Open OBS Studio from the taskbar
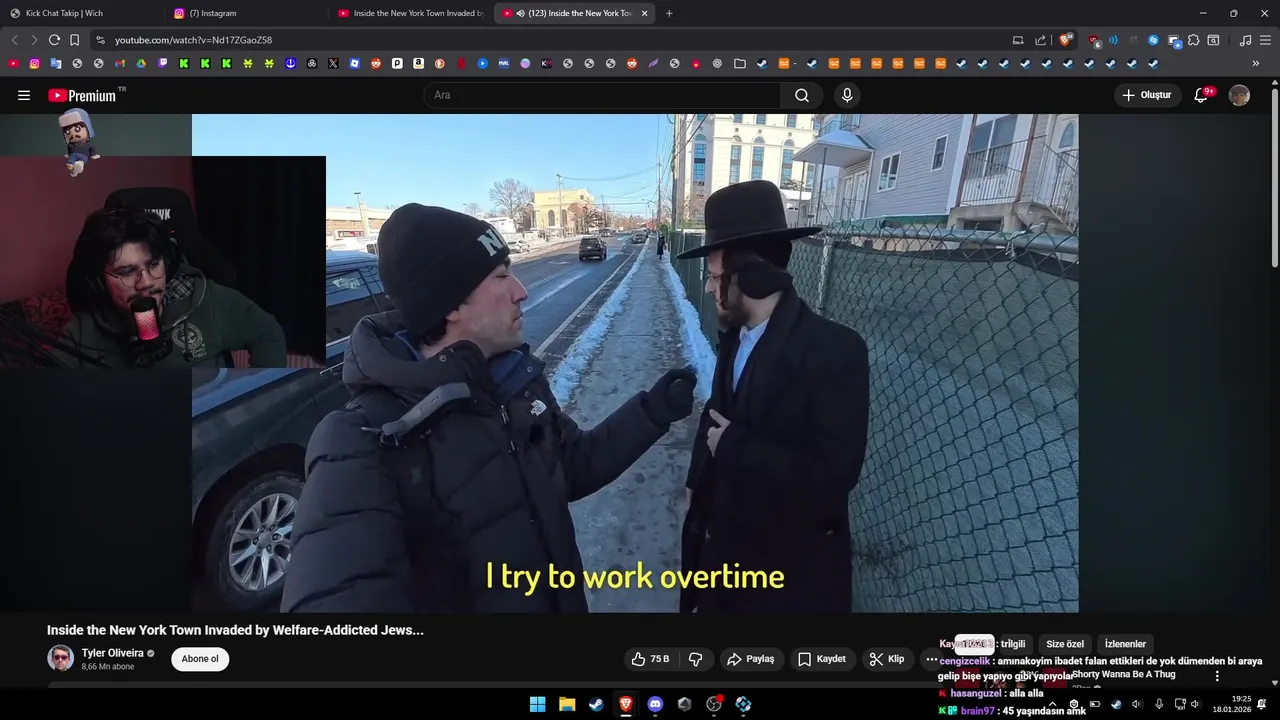The width and height of the screenshot is (1280, 720). point(714,704)
